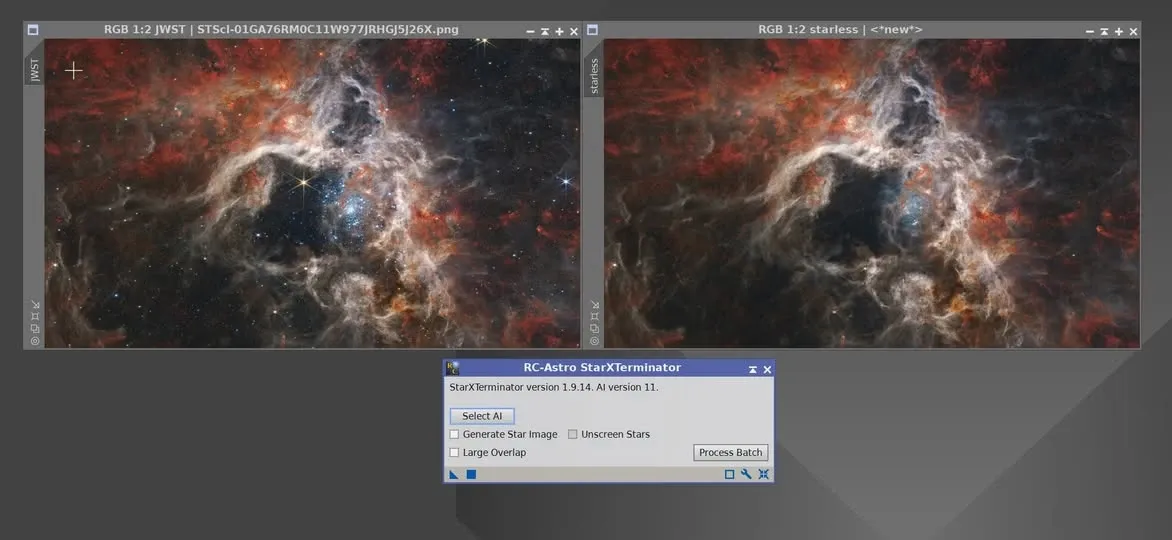Toggle the Unscreen Stars checkbox
This screenshot has width=1172, height=540.
[x=573, y=435]
